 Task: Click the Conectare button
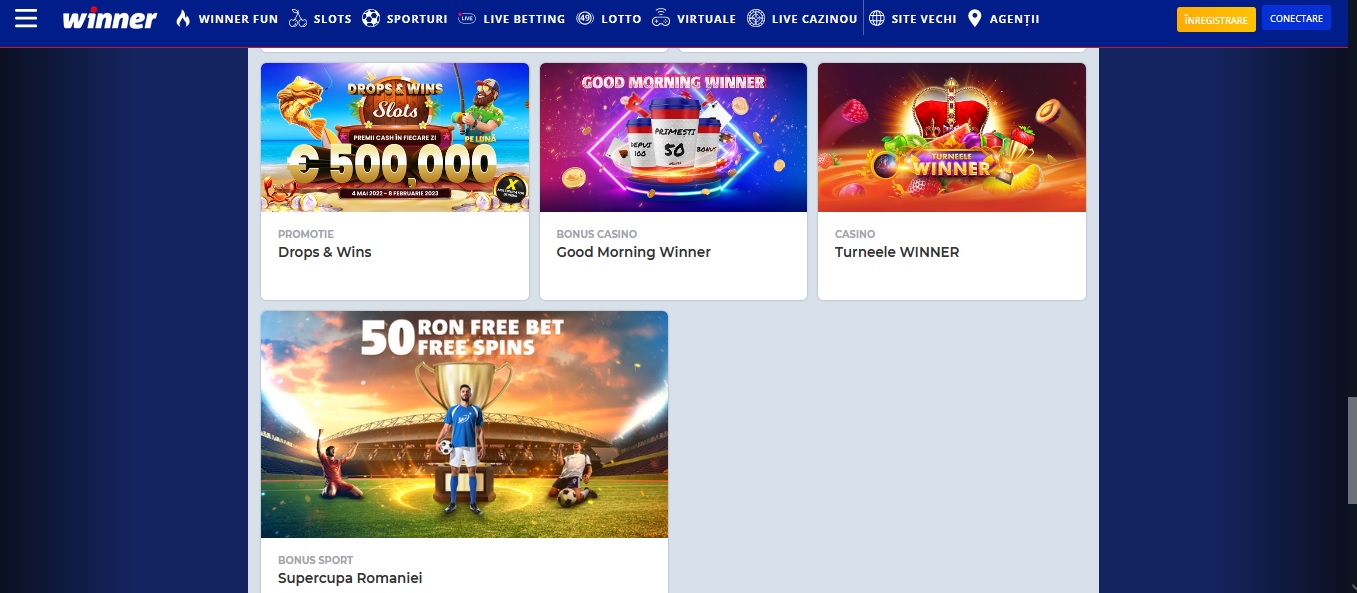tap(1296, 18)
